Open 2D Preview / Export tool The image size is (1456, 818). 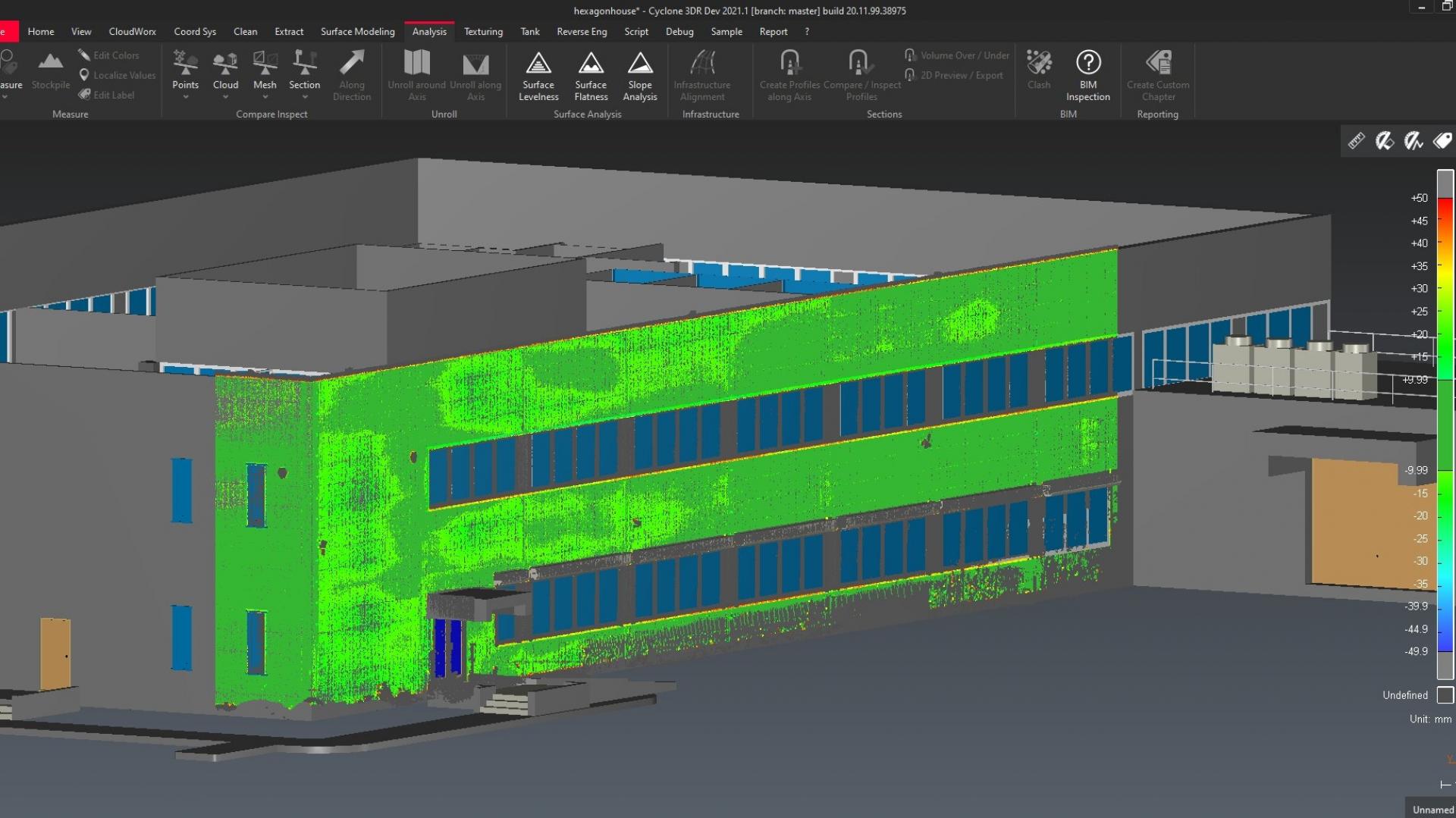(x=954, y=75)
